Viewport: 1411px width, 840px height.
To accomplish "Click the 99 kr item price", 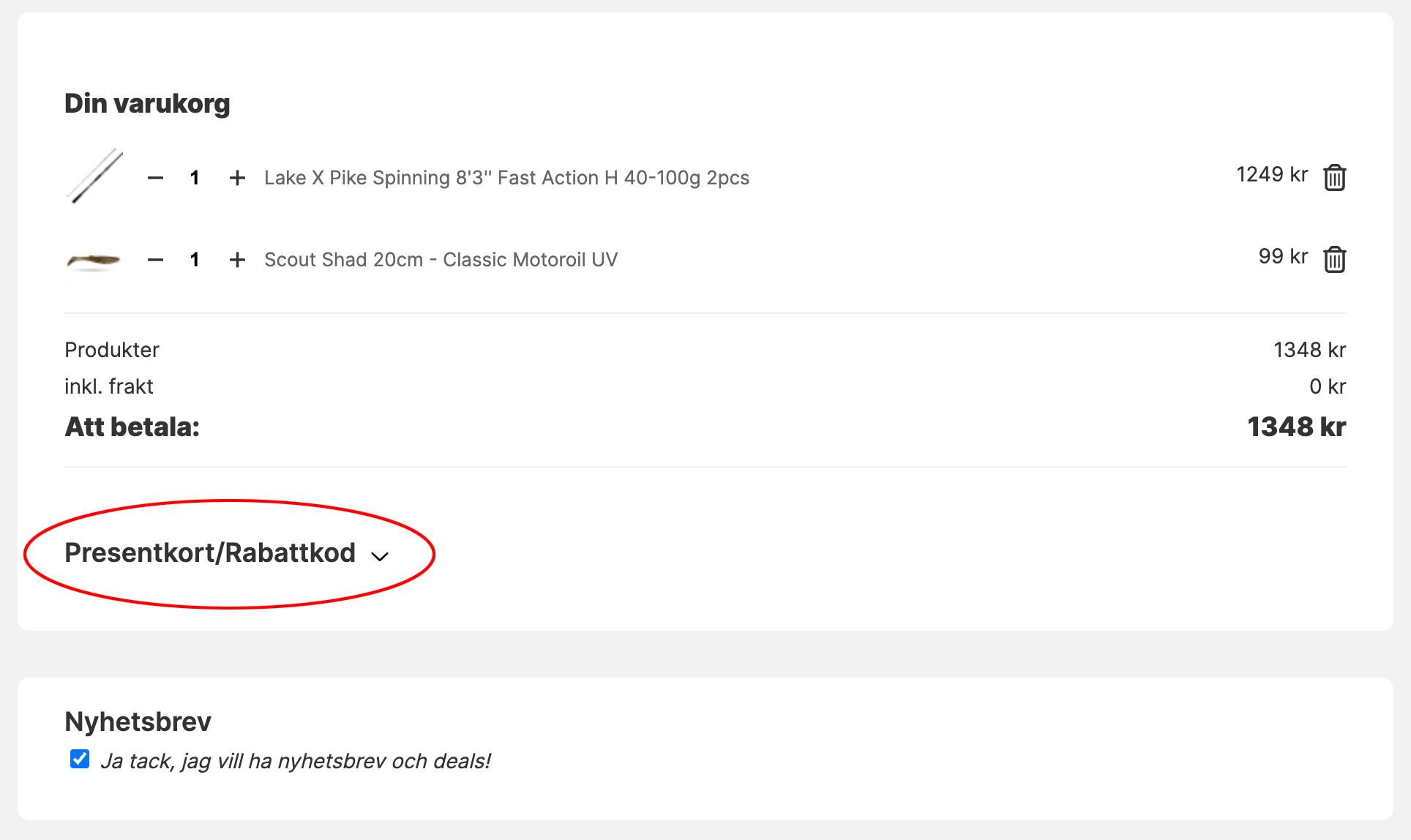I will coord(1283,257).
